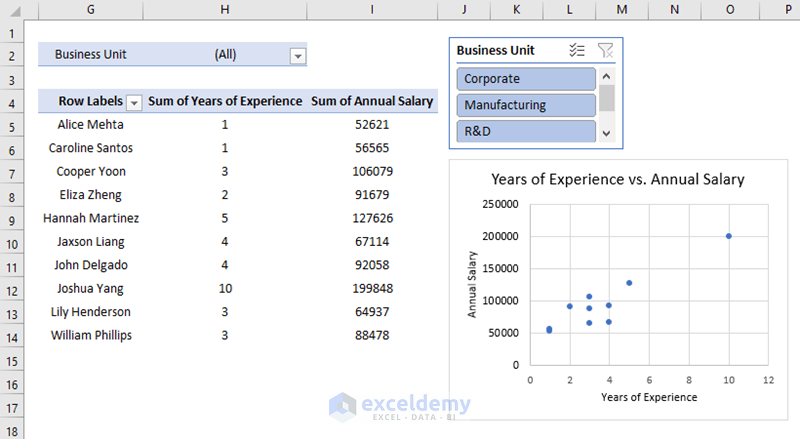Viewport: 800px width, 439px height.
Task: Click salary value 199848
Action: [x=372, y=288]
